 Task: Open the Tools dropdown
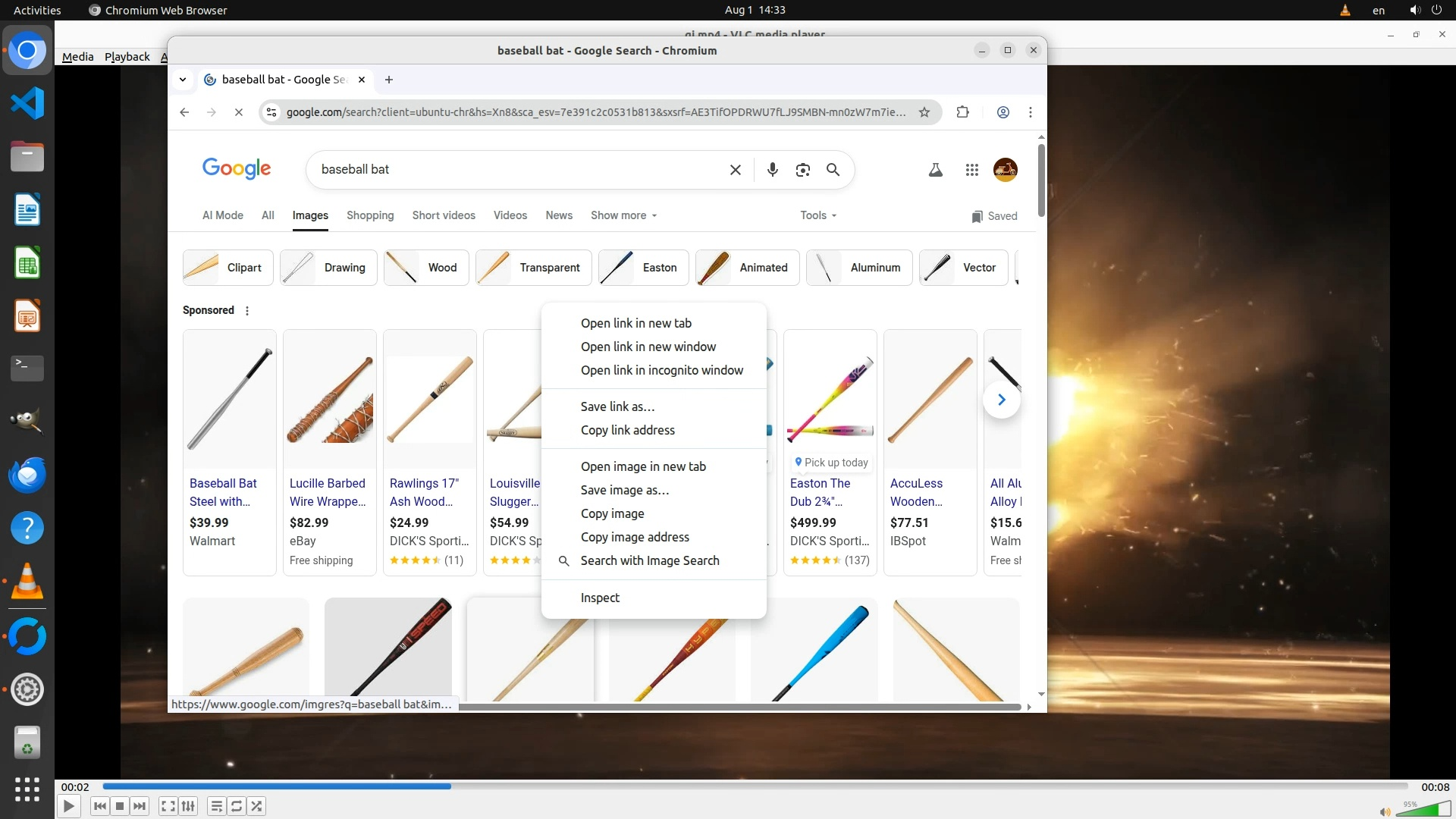coord(817,215)
